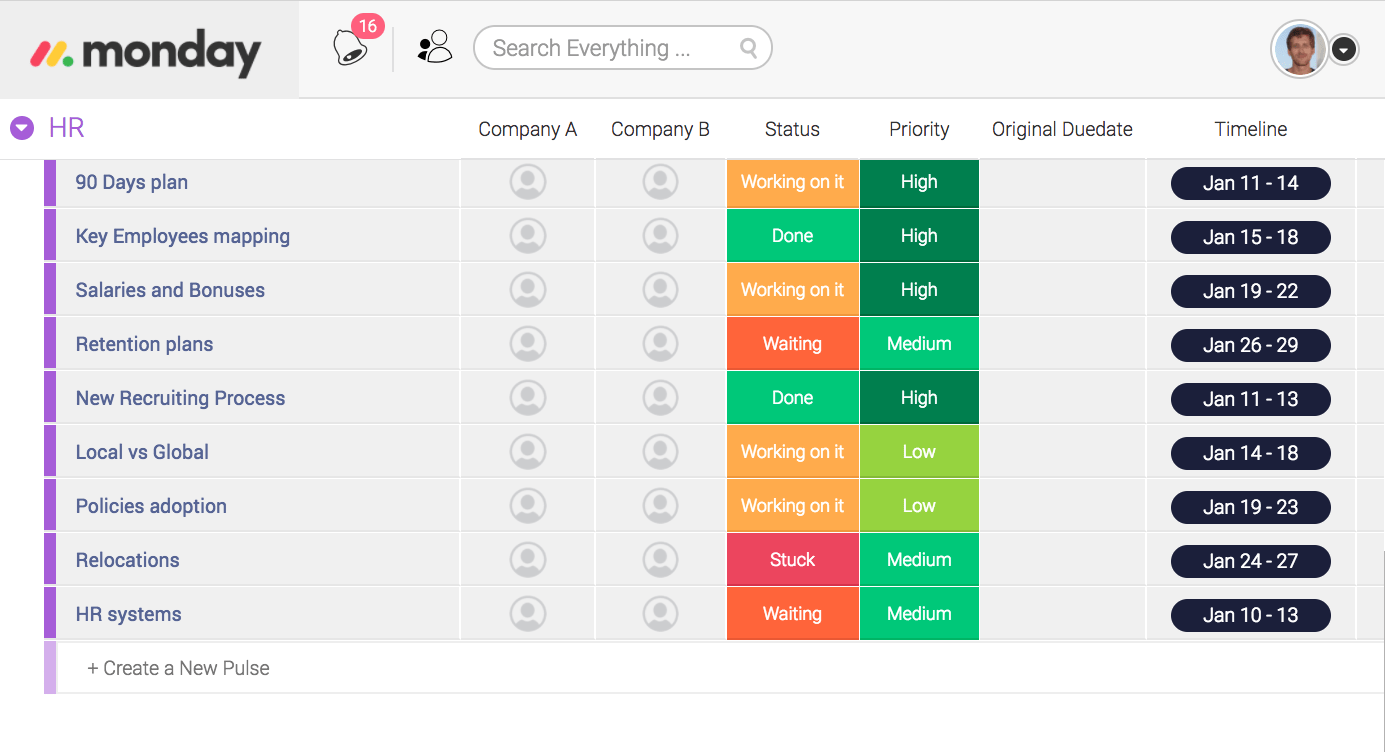1385x752 pixels.
Task: Select the Status column header
Action: pos(792,129)
